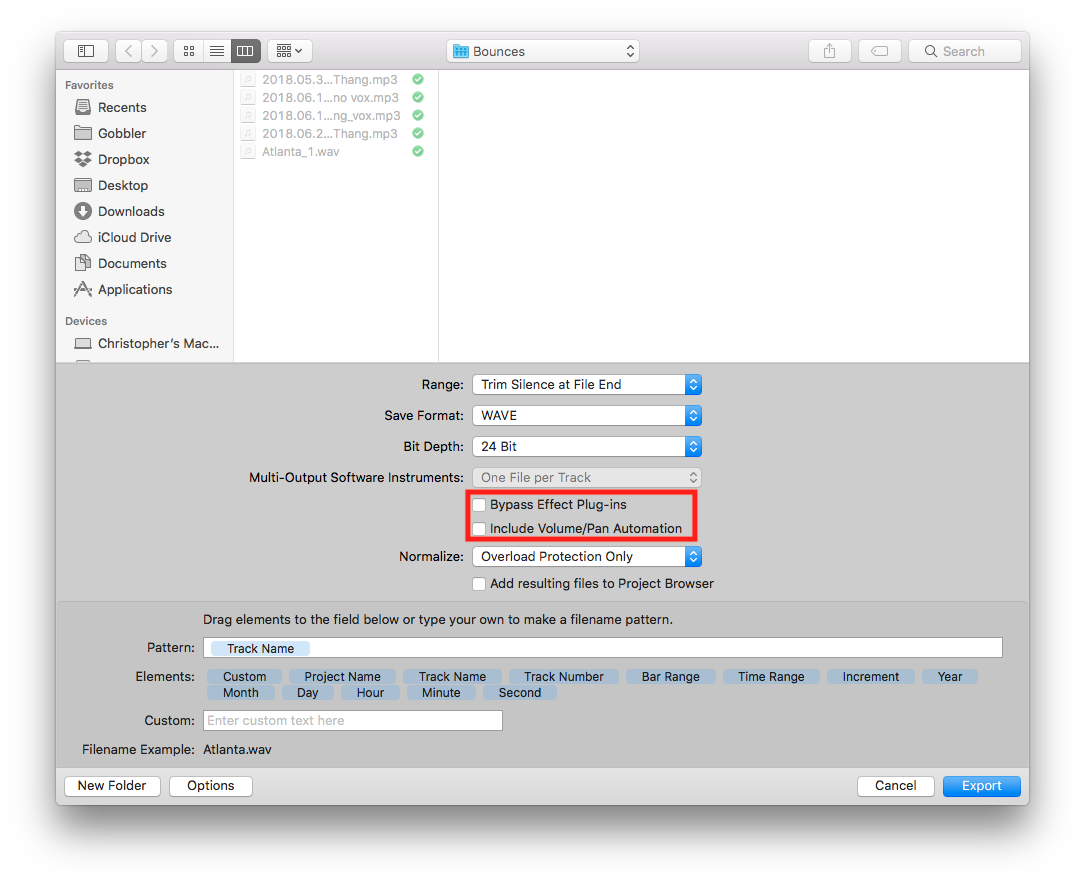Screen dimensions: 1085x885
Task: Select file Atlanta_1.wav
Action: (301, 152)
